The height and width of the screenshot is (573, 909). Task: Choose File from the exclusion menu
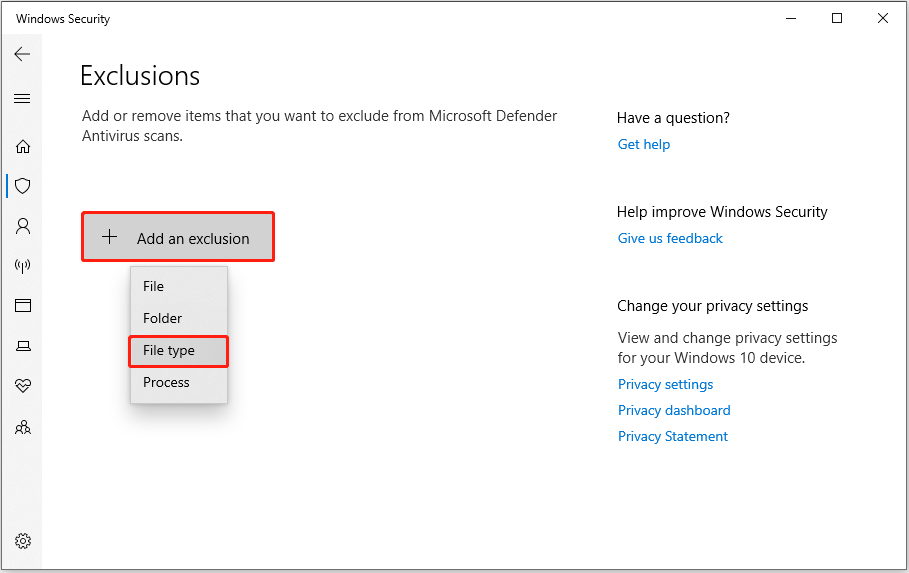pyautogui.click(x=153, y=286)
